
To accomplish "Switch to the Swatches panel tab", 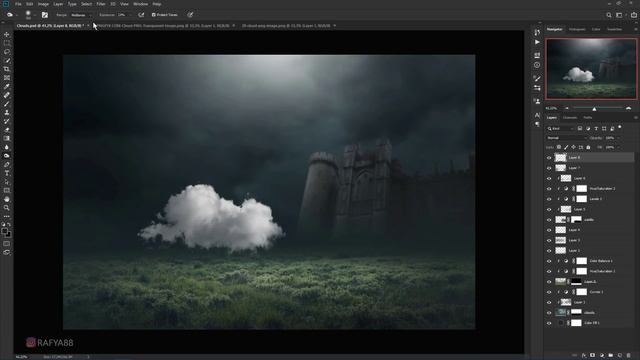I will (x=615, y=29).
